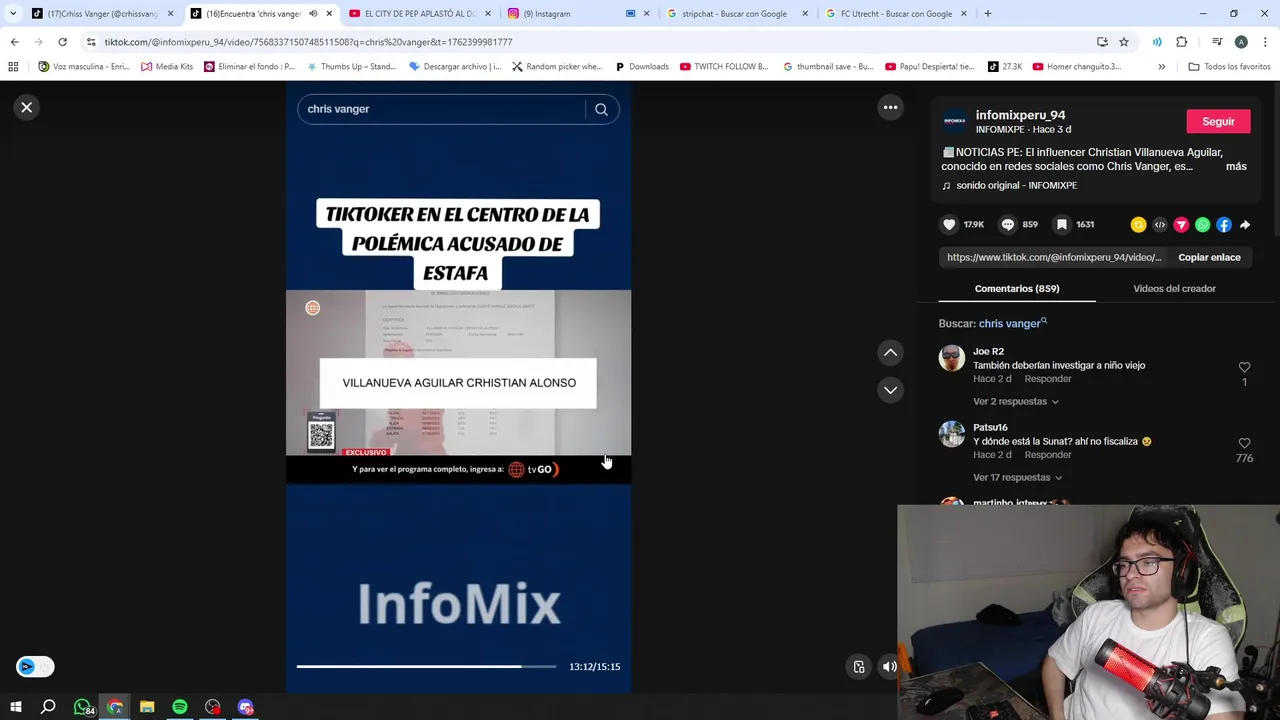Like Joe R2's comment

pos(1244,367)
